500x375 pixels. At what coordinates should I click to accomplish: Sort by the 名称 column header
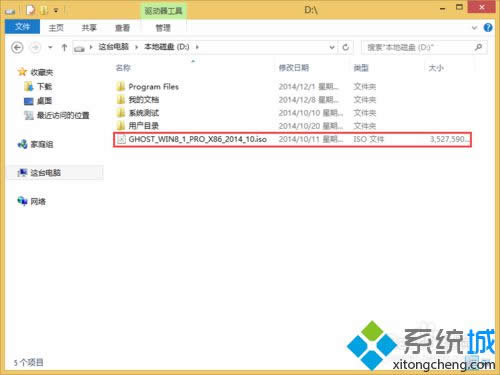pyautogui.click(x=123, y=68)
